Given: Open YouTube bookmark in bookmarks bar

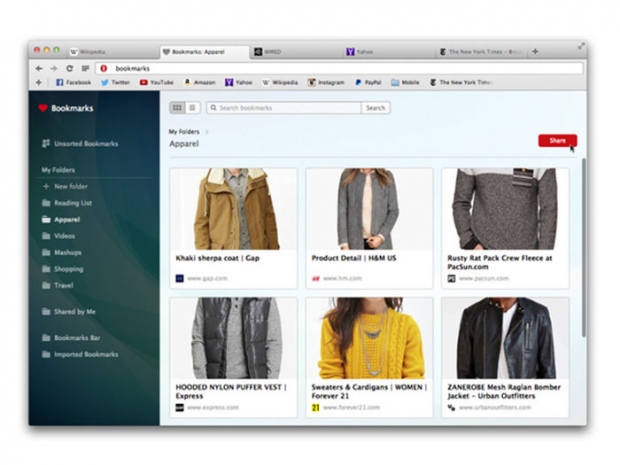Looking at the screenshot, I should pyautogui.click(x=157, y=82).
